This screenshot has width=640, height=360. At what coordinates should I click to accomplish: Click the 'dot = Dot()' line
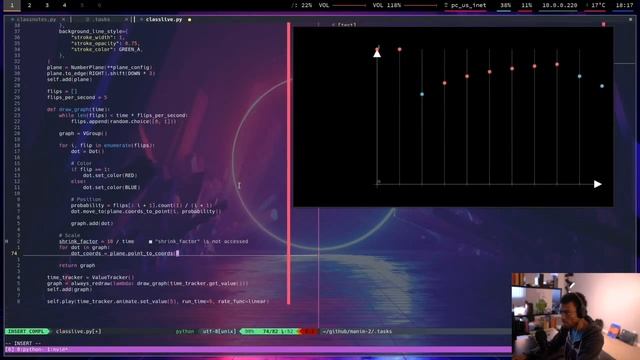pos(87,151)
